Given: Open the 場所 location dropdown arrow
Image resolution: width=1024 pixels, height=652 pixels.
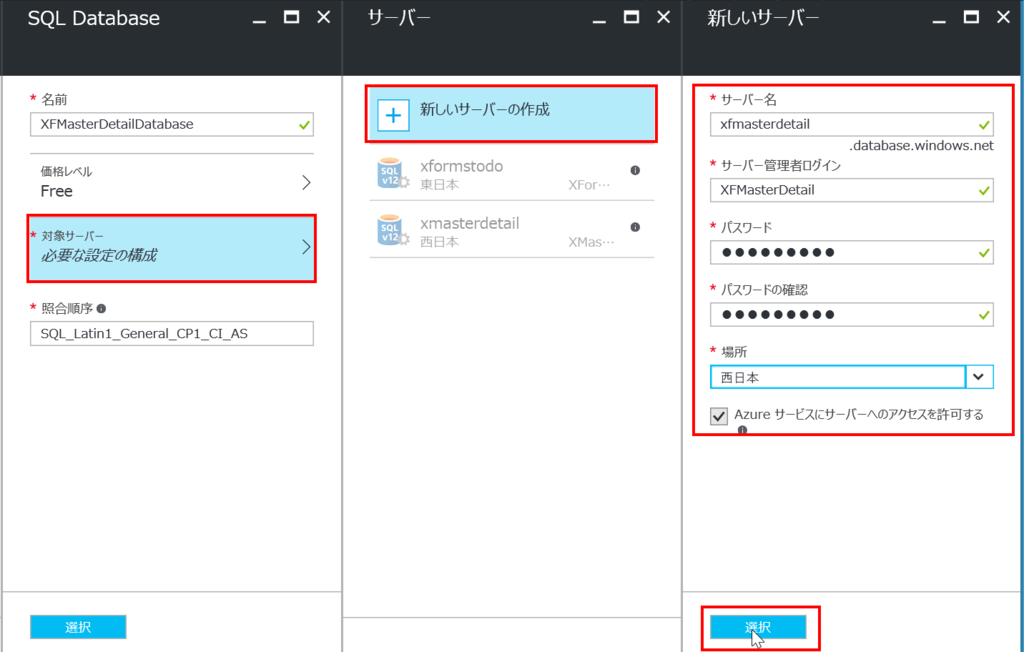Looking at the screenshot, I should [x=978, y=377].
